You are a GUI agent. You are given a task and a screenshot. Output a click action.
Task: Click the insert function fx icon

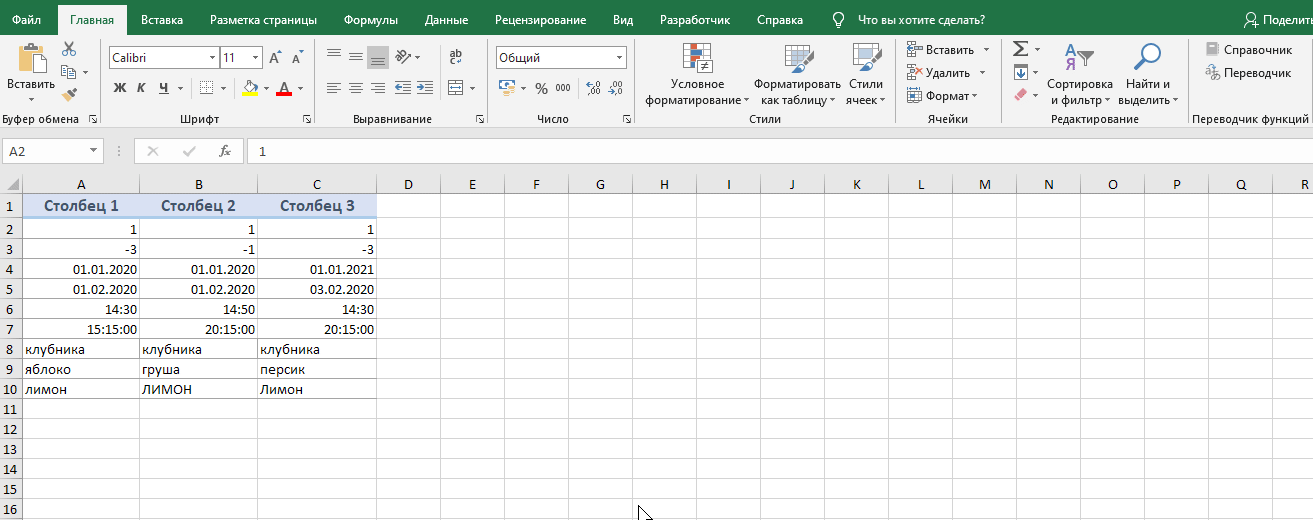point(225,151)
